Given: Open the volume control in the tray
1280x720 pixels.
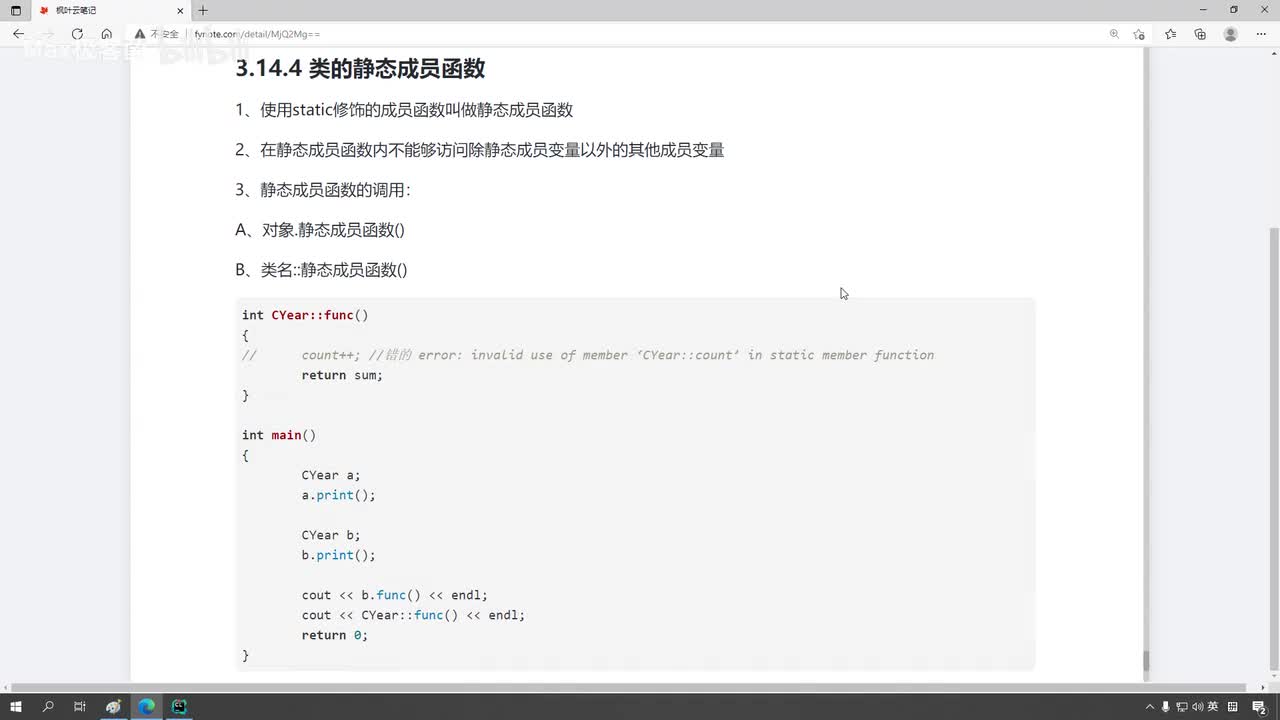Looking at the screenshot, I should pyautogui.click(x=1197, y=707).
